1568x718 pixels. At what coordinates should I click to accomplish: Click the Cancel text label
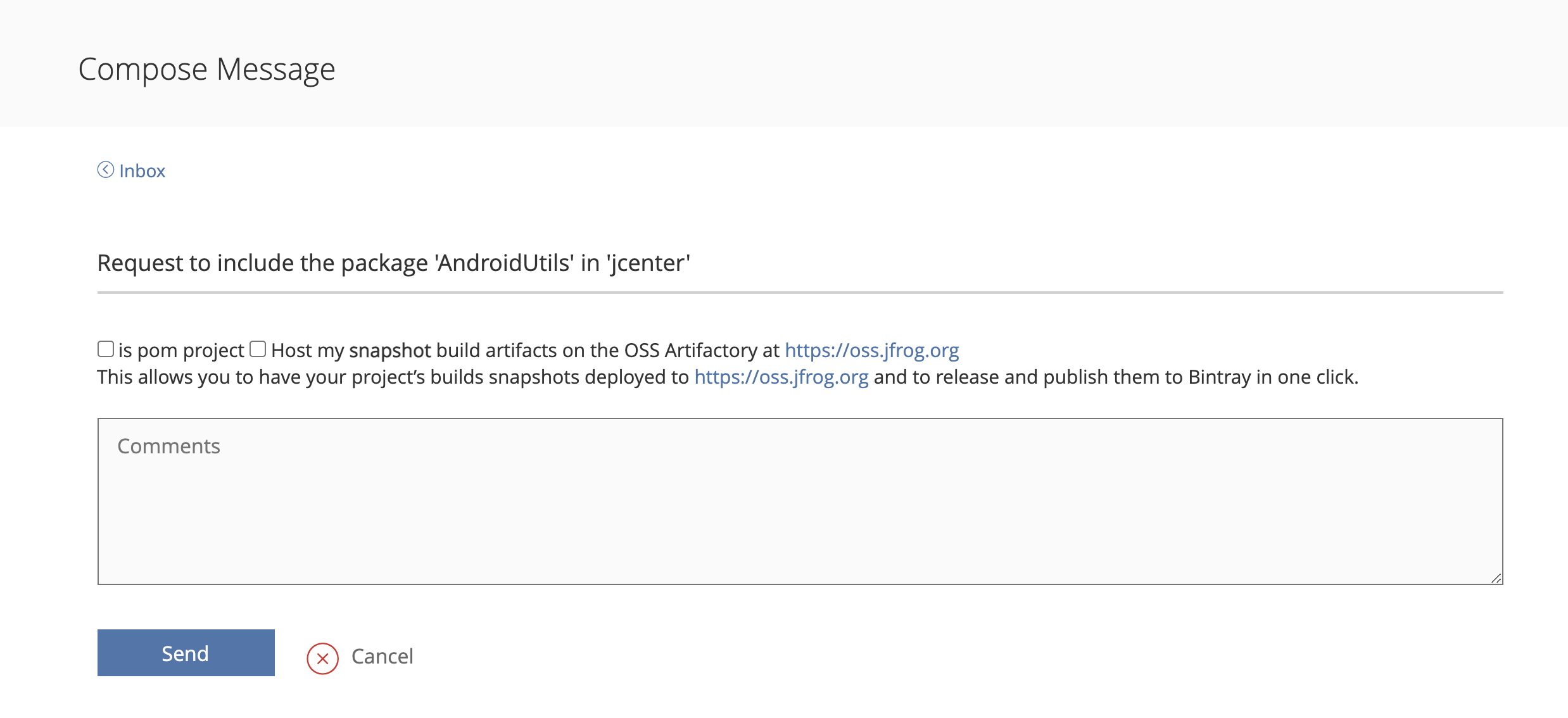point(382,657)
